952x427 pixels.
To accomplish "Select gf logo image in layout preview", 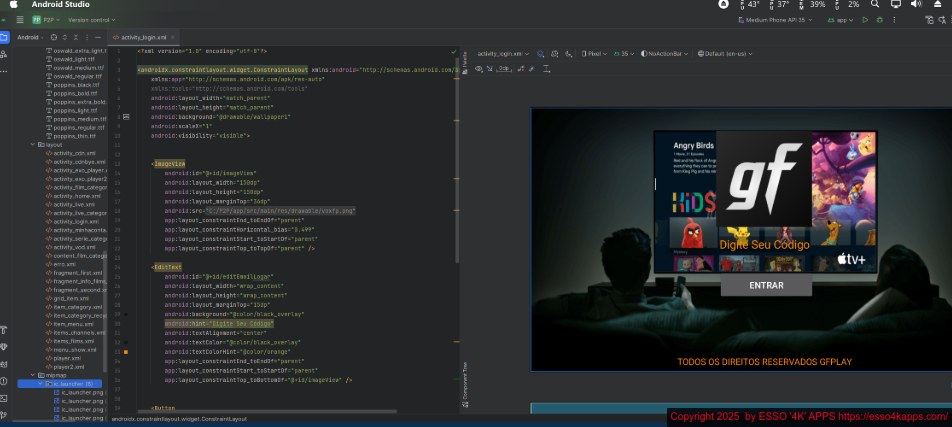I will (x=764, y=179).
